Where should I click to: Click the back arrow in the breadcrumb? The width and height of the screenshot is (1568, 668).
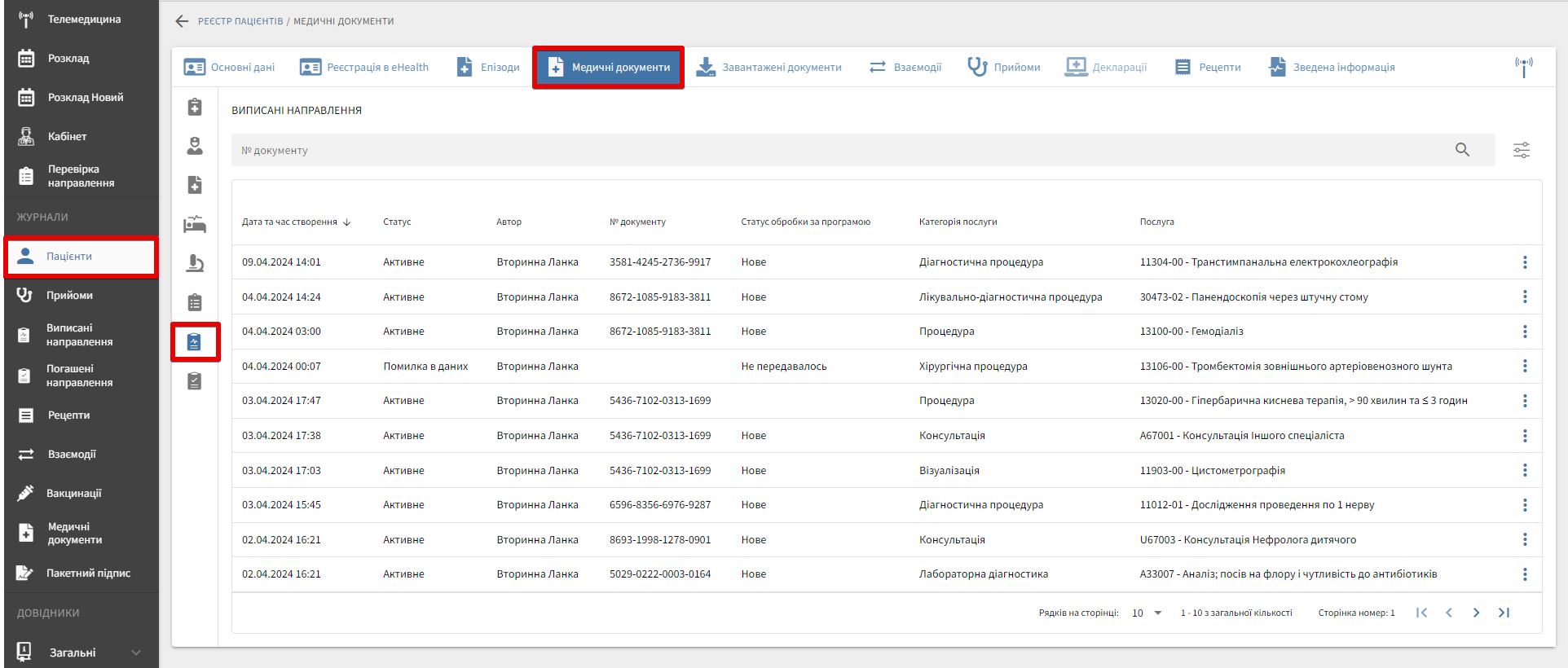pos(182,21)
